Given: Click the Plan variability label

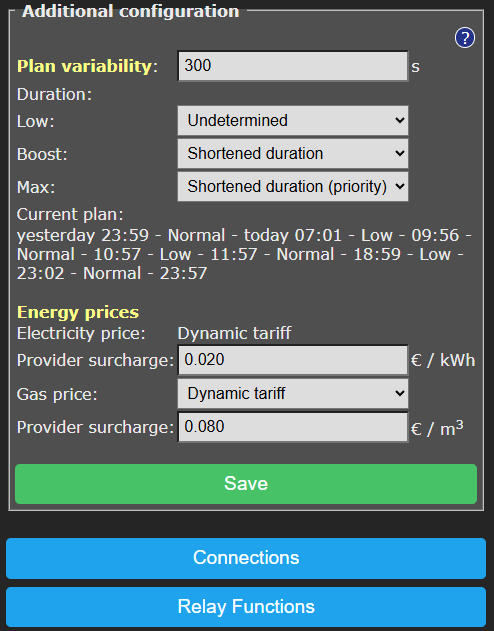Looking at the screenshot, I should pos(87,66).
